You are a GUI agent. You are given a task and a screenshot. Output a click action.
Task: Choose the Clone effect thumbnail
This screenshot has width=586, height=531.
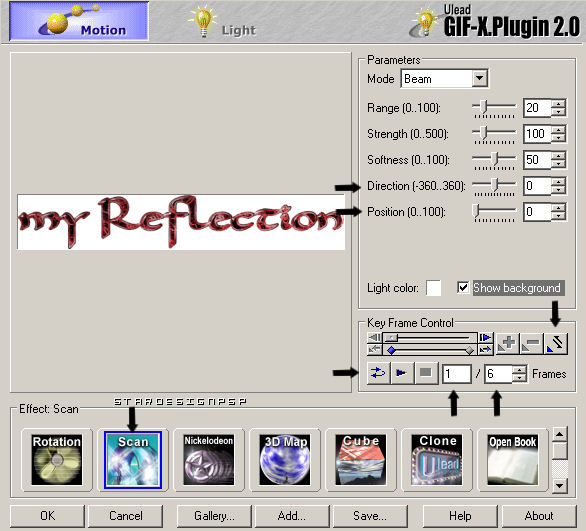pos(437,460)
